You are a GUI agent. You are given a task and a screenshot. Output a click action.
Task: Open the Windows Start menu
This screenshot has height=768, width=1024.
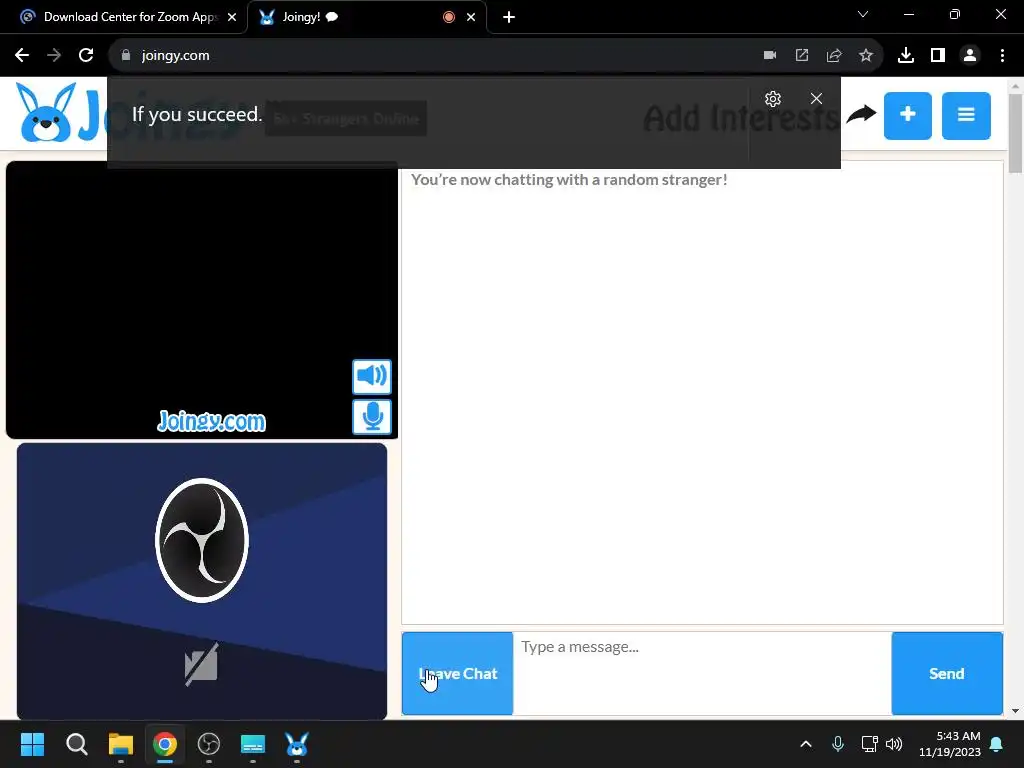pyautogui.click(x=32, y=744)
